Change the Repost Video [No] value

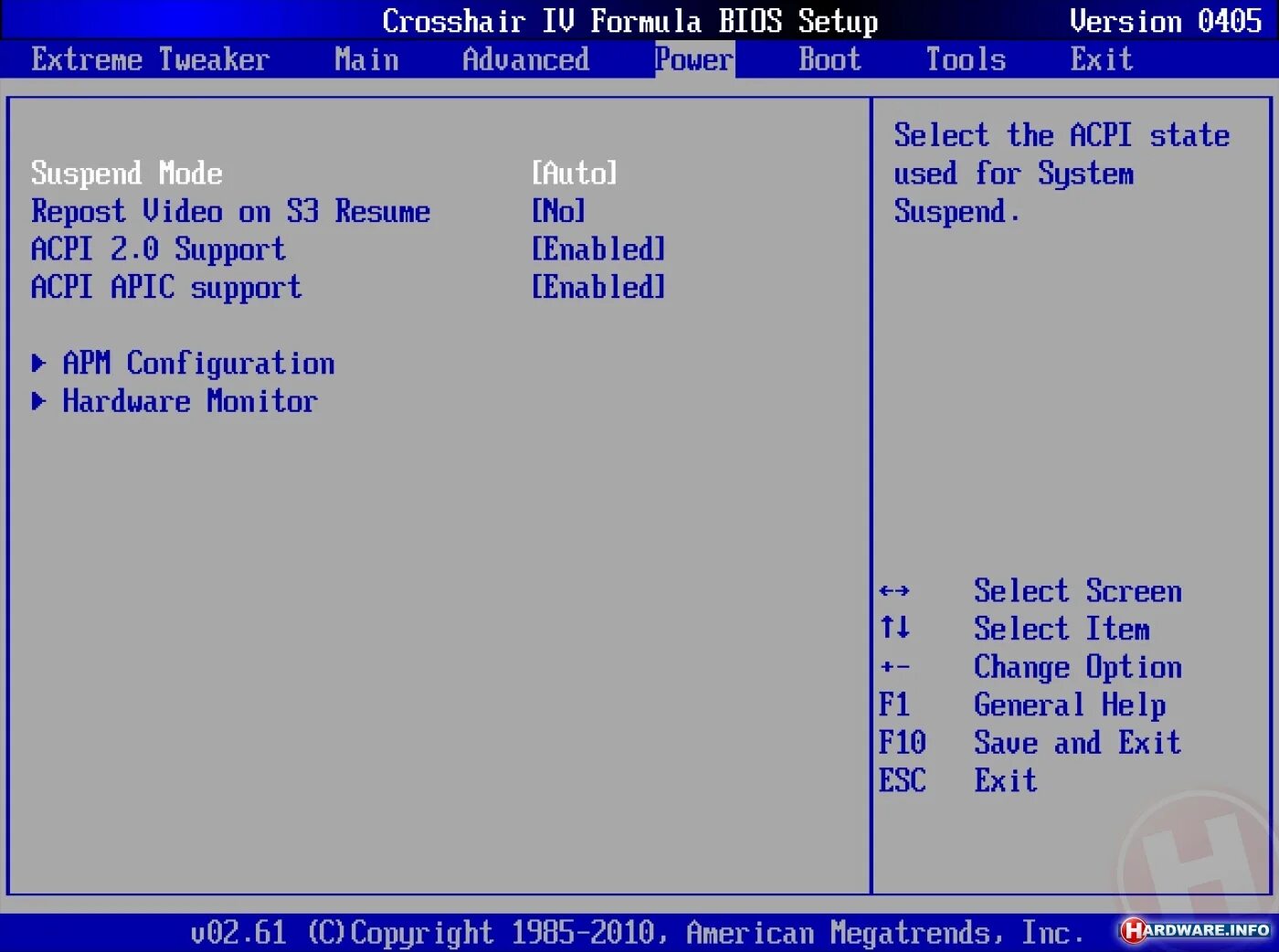tap(558, 211)
